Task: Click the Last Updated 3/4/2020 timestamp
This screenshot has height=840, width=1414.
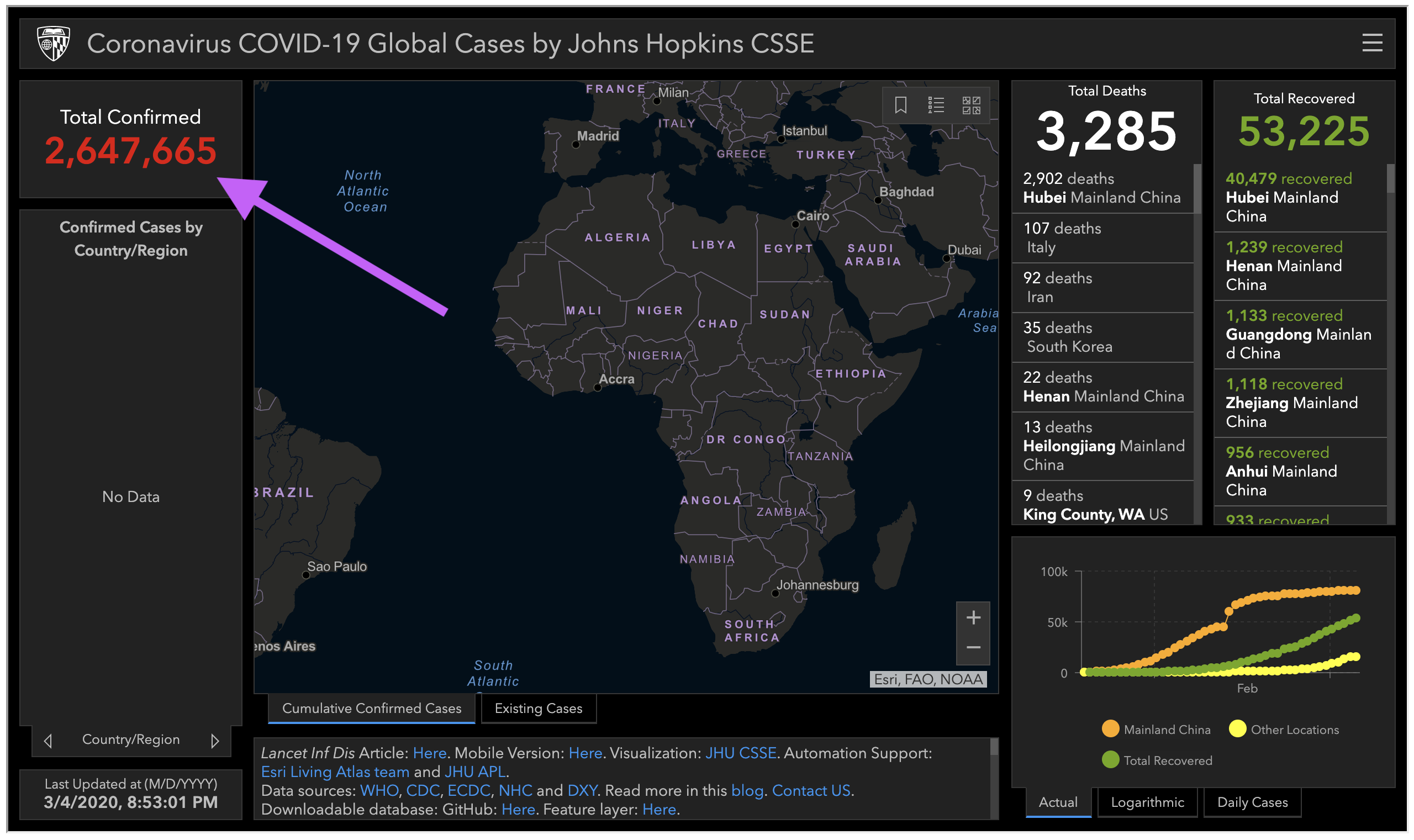Action: pos(131,802)
